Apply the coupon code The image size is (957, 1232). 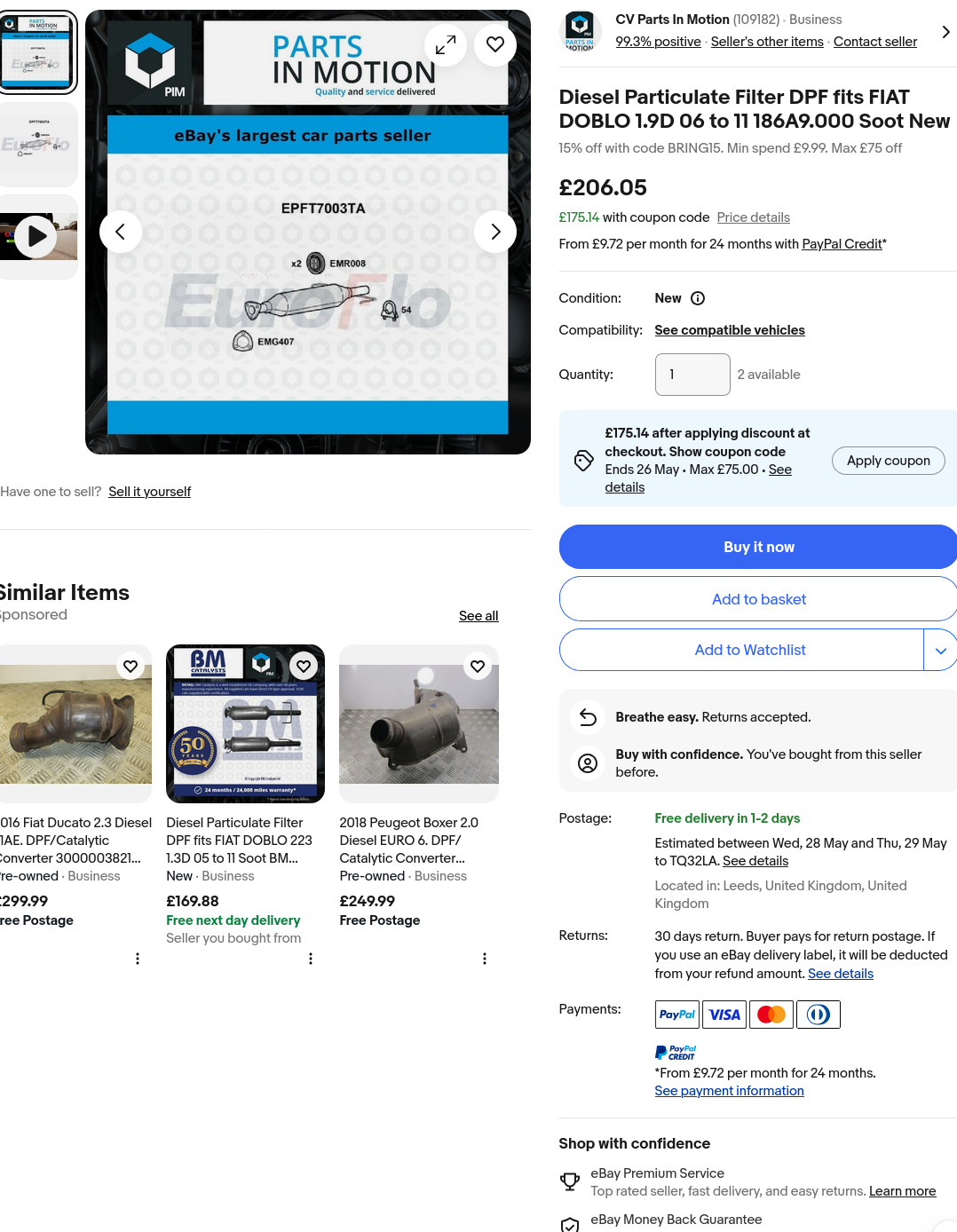[x=889, y=461]
